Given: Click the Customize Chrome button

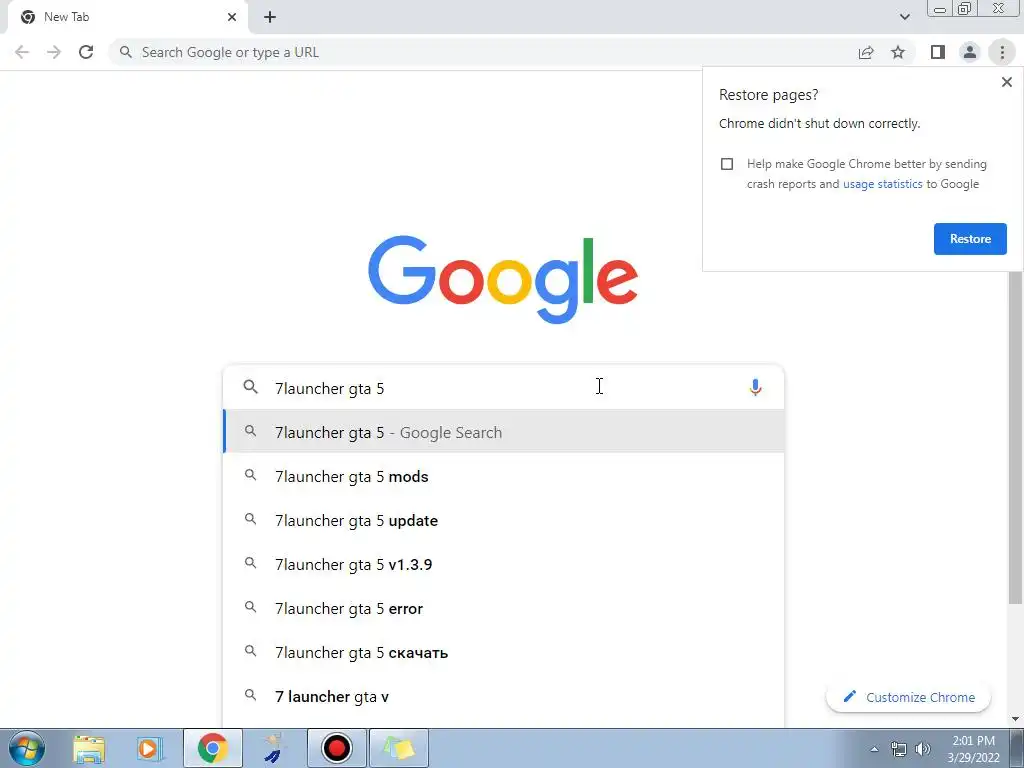Looking at the screenshot, I should pyautogui.click(x=908, y=697).
